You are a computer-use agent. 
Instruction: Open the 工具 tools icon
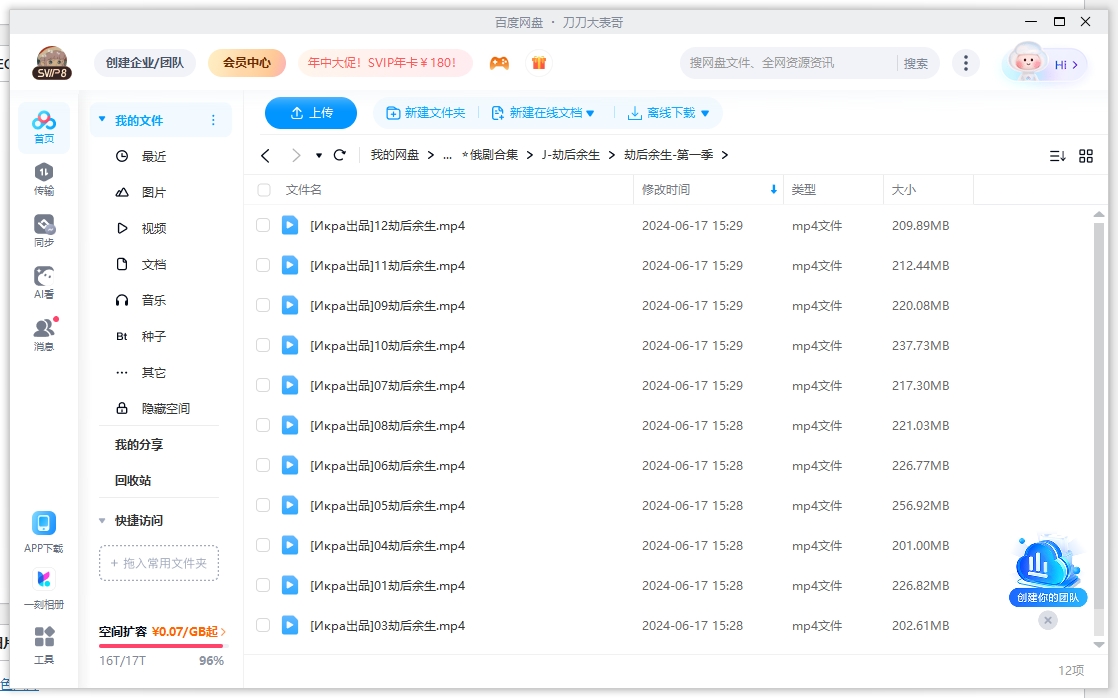(44, 644)
